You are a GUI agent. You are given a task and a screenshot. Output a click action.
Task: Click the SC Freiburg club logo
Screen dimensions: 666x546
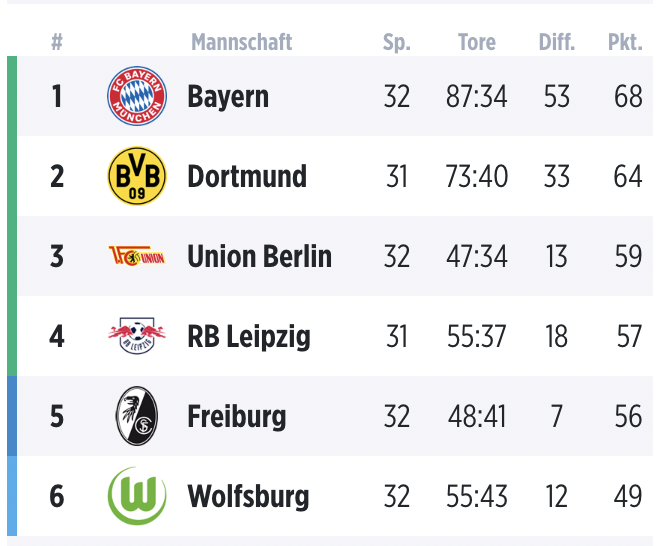[x=137, y=416]
